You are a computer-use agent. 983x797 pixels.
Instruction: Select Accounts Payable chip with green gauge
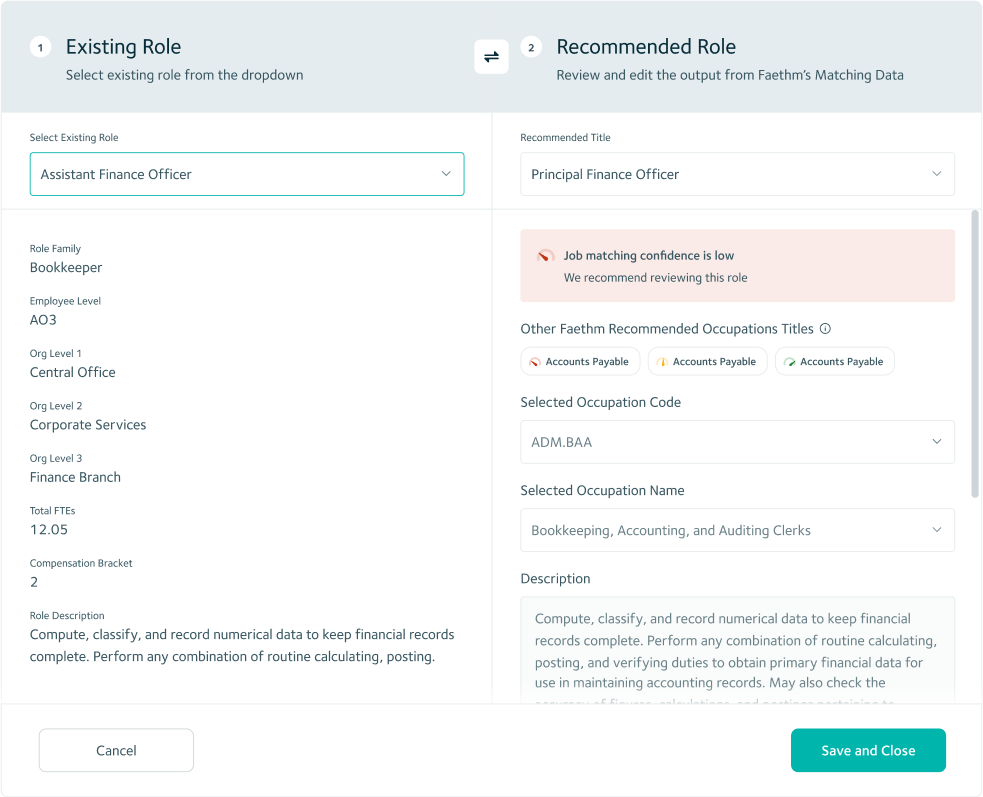[834, 362]
